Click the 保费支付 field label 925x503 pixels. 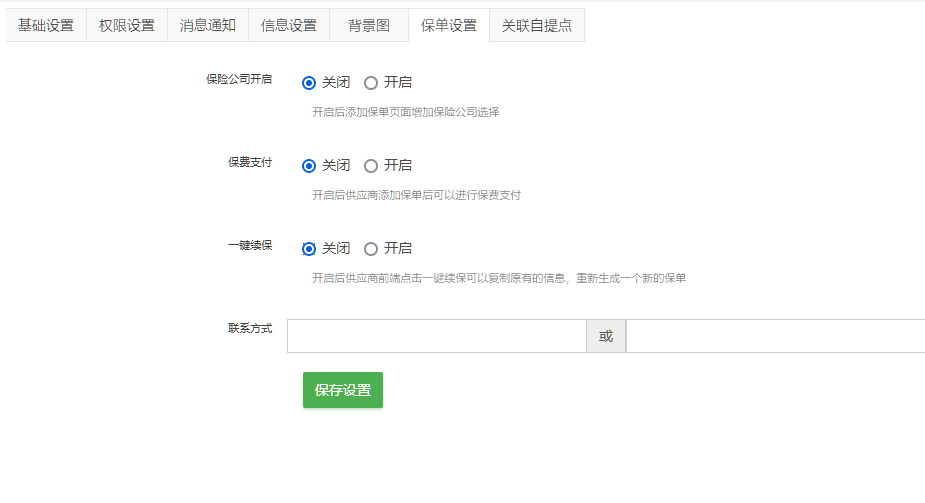pyautogui.click(x=250, y=162)
